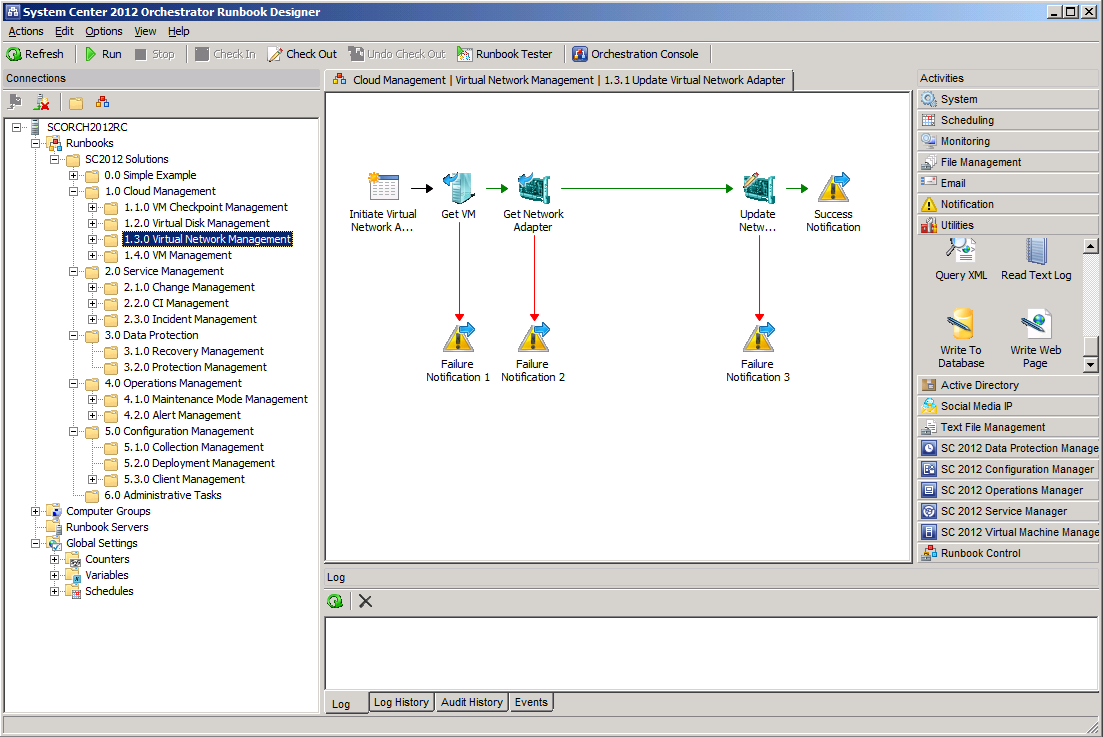Open the Scheduling activities category

click(x=1008, y=120)
